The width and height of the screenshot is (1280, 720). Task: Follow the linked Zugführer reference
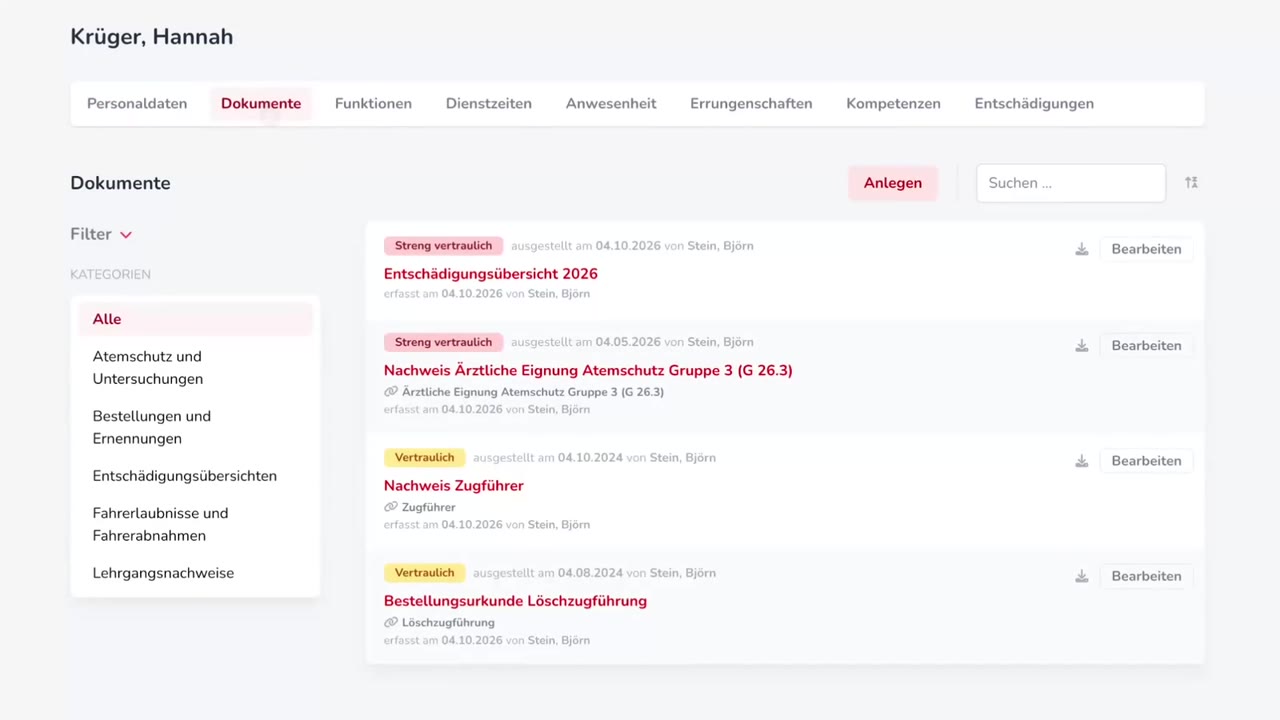click(428, 507)
